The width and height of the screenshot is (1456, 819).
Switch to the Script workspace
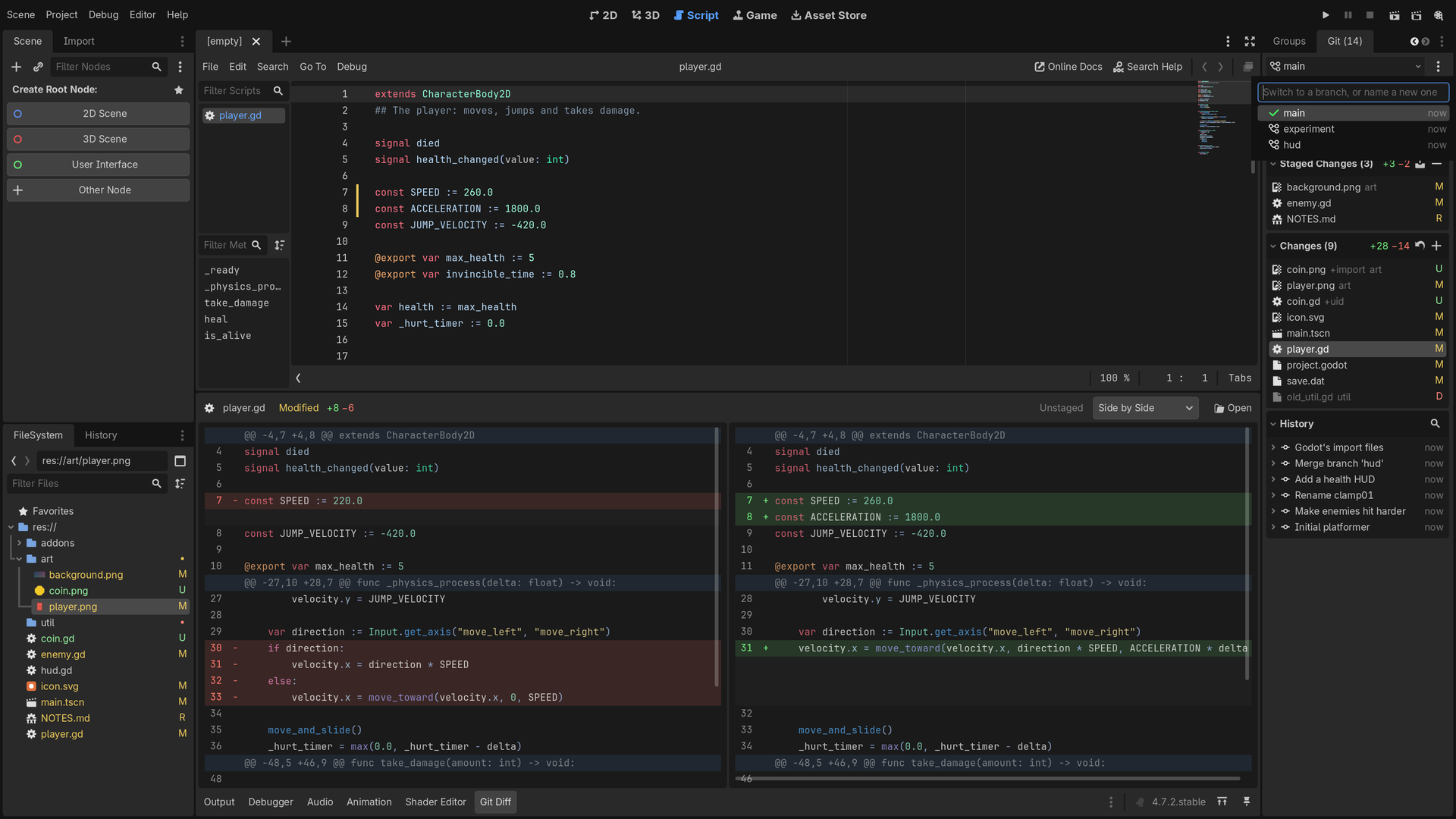(695, 15)
